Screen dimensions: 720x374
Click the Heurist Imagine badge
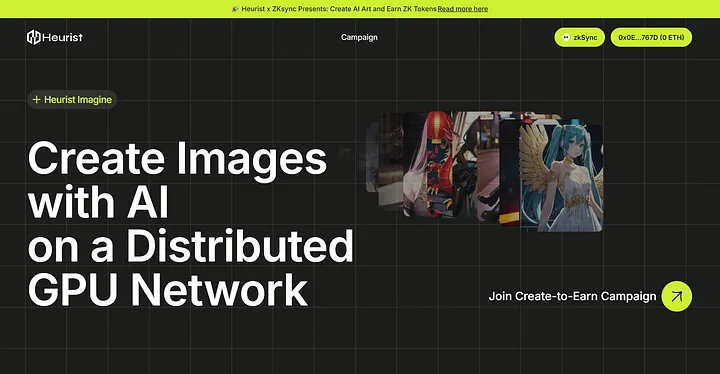pyautogui.click(x=72, y=99)
